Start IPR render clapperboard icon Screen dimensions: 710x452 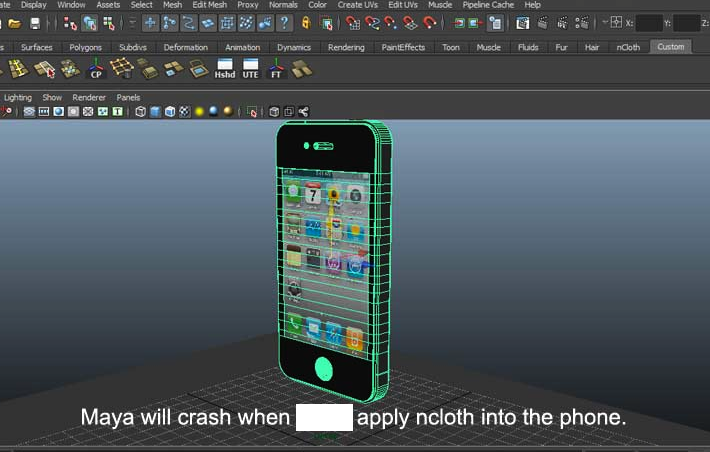(562, 23)
